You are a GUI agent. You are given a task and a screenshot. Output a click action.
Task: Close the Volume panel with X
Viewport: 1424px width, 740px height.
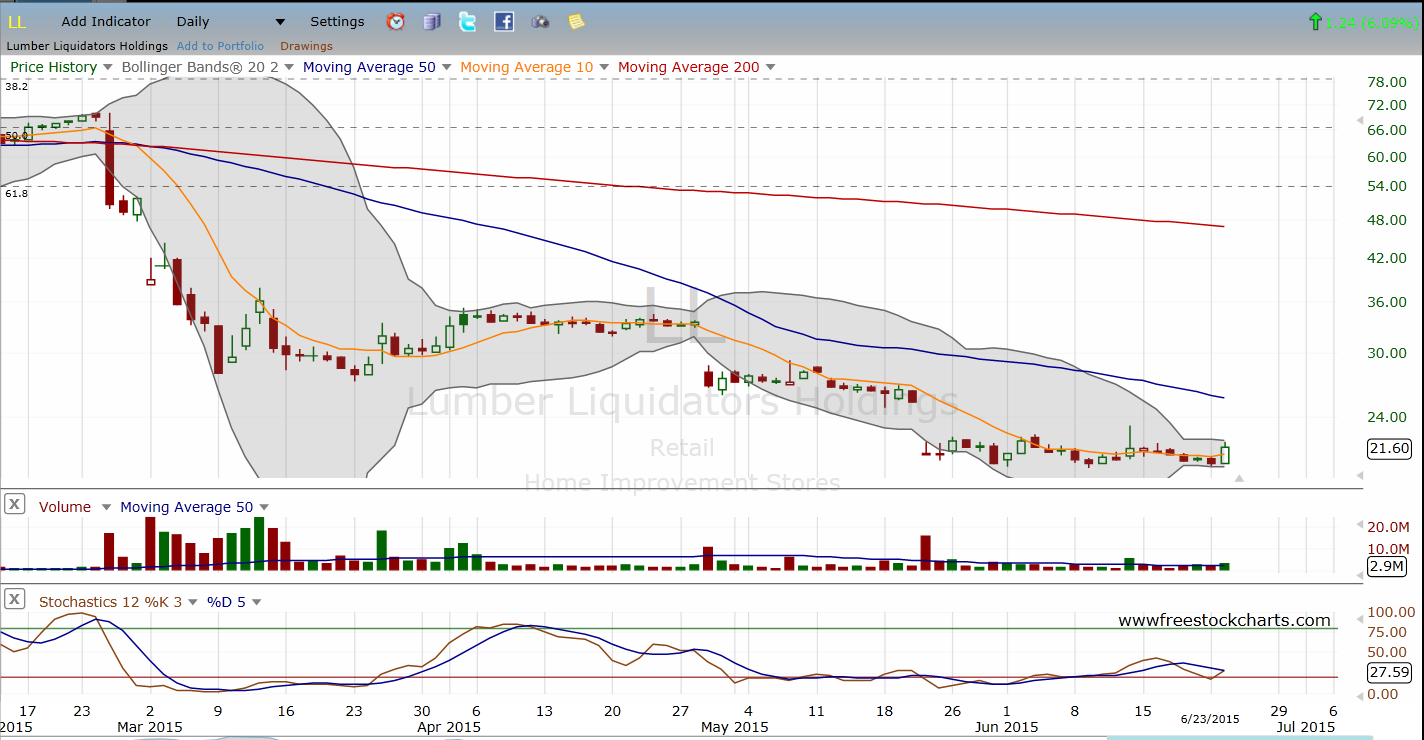pyautogui.click(x=15, y=505)
